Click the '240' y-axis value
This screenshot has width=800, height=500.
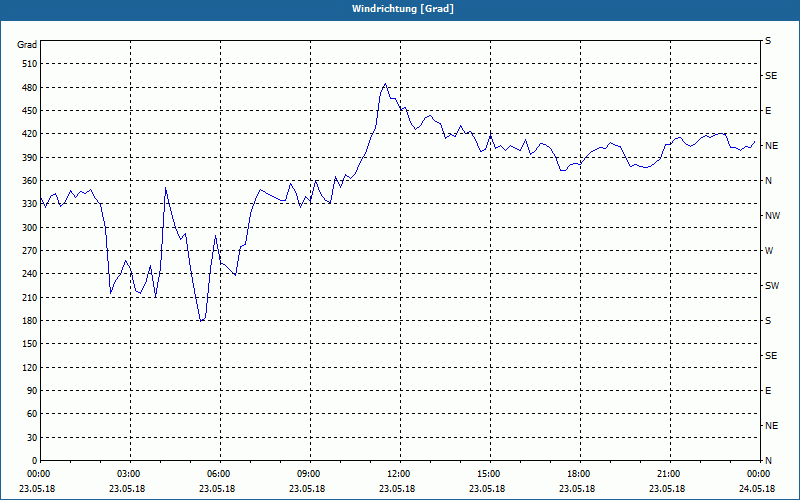pyautogui.click(x=30, y=274)
